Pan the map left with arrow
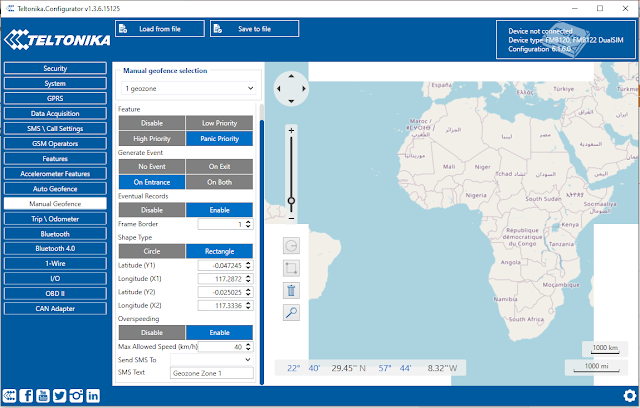The width and height of the screenshot is (640, 408). coord(279,89)
